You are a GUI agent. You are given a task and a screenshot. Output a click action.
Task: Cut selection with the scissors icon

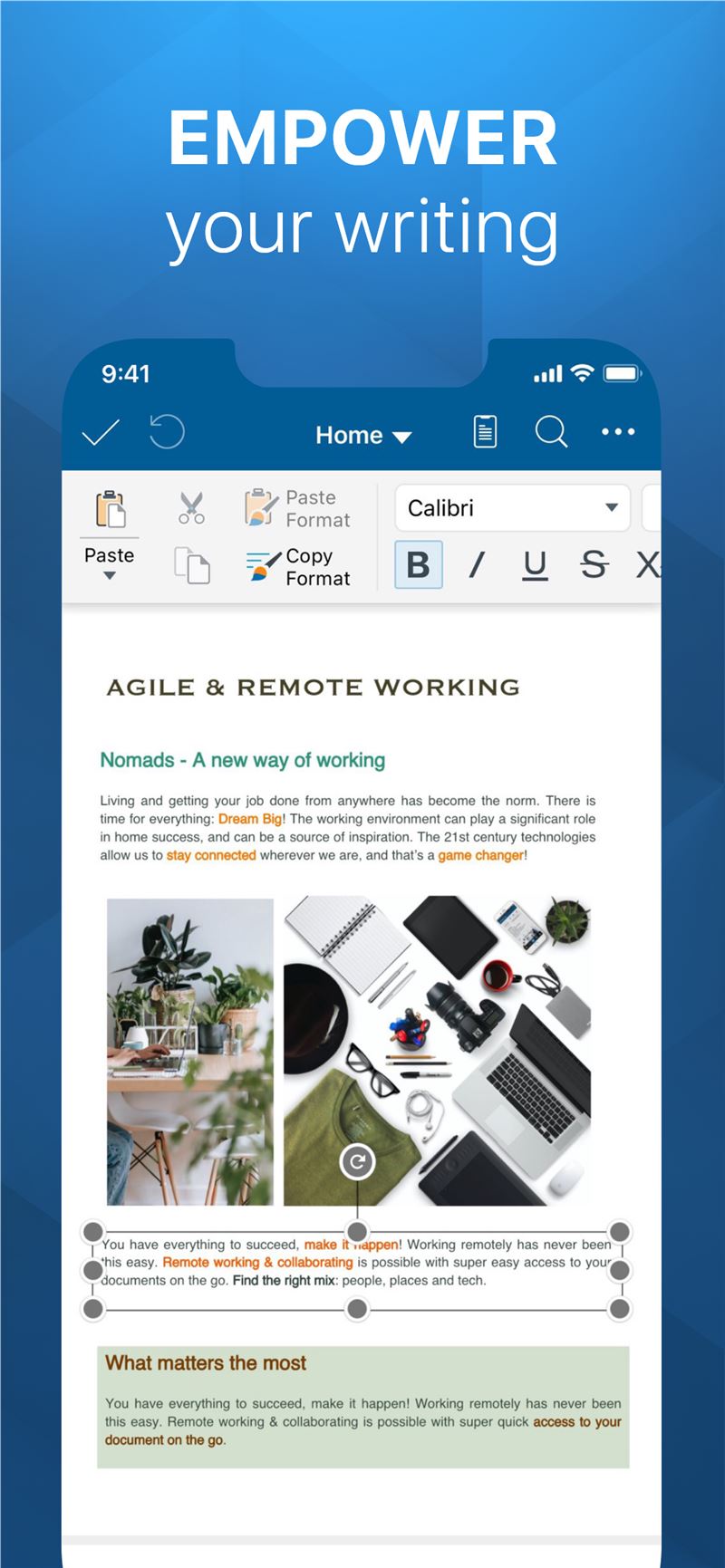coord(191,508)
